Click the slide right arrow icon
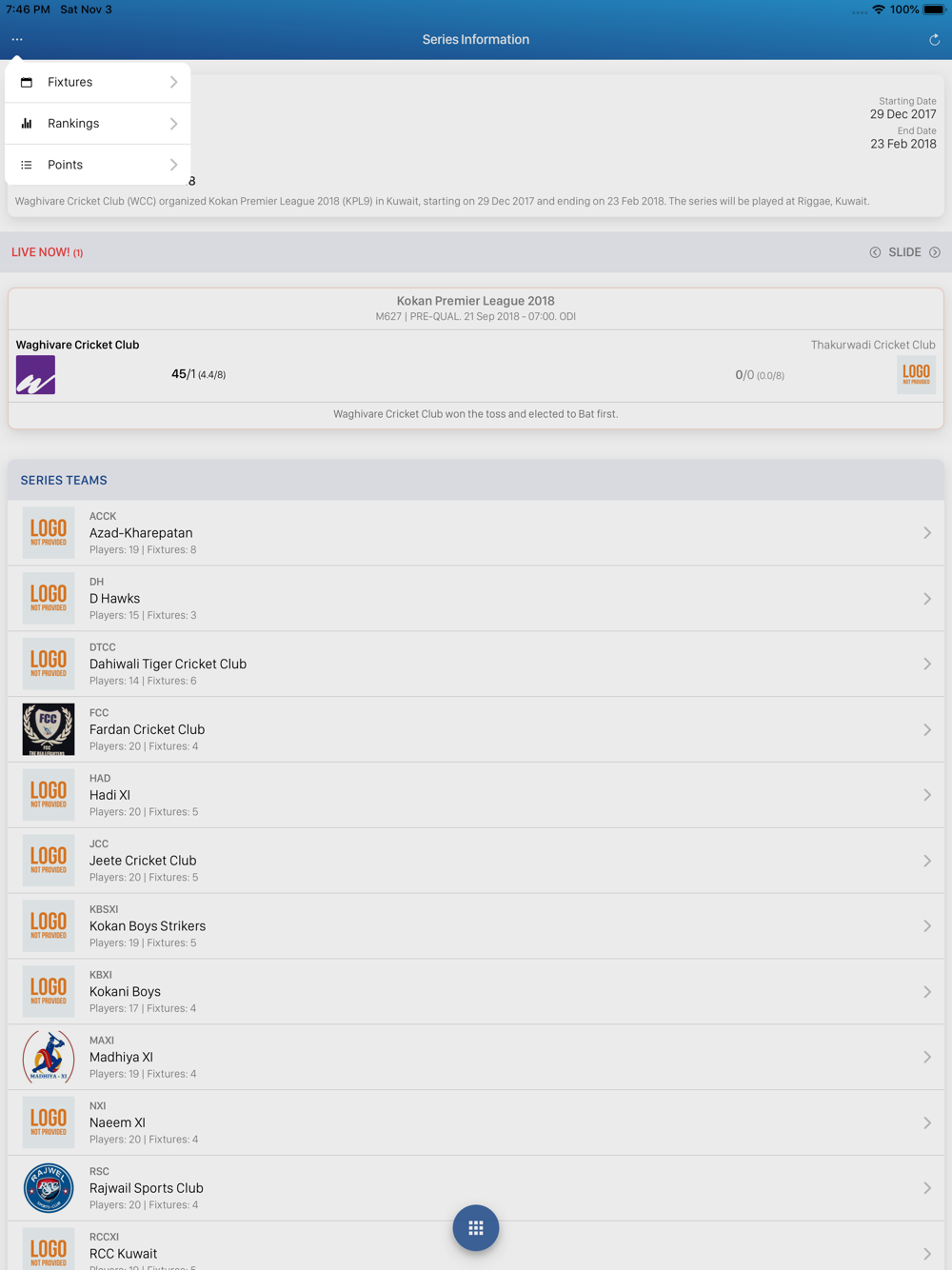The height and width of the screenshot is (1270, 952). click(935, 252)
